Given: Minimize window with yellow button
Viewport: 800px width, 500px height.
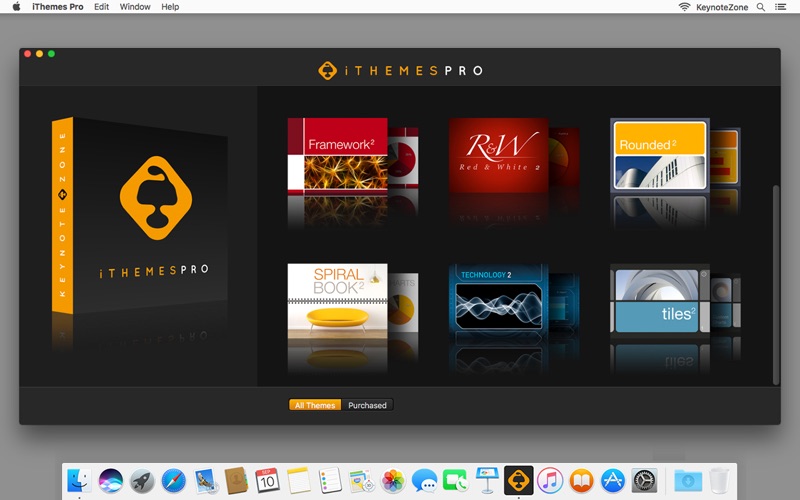Looking at the screenshot, I should pyautogui.click(x=39, y=54).
